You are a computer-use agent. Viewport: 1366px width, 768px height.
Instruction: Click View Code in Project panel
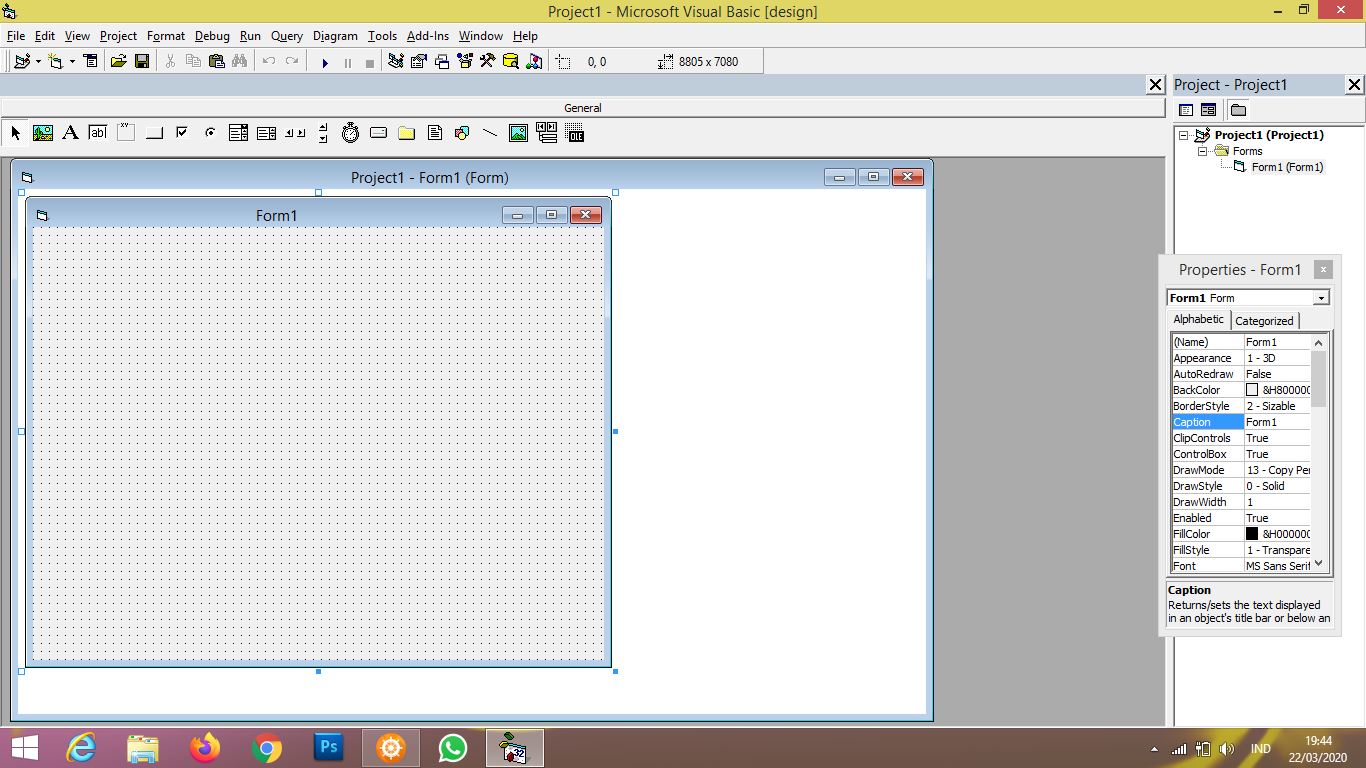coord(1186,110)
